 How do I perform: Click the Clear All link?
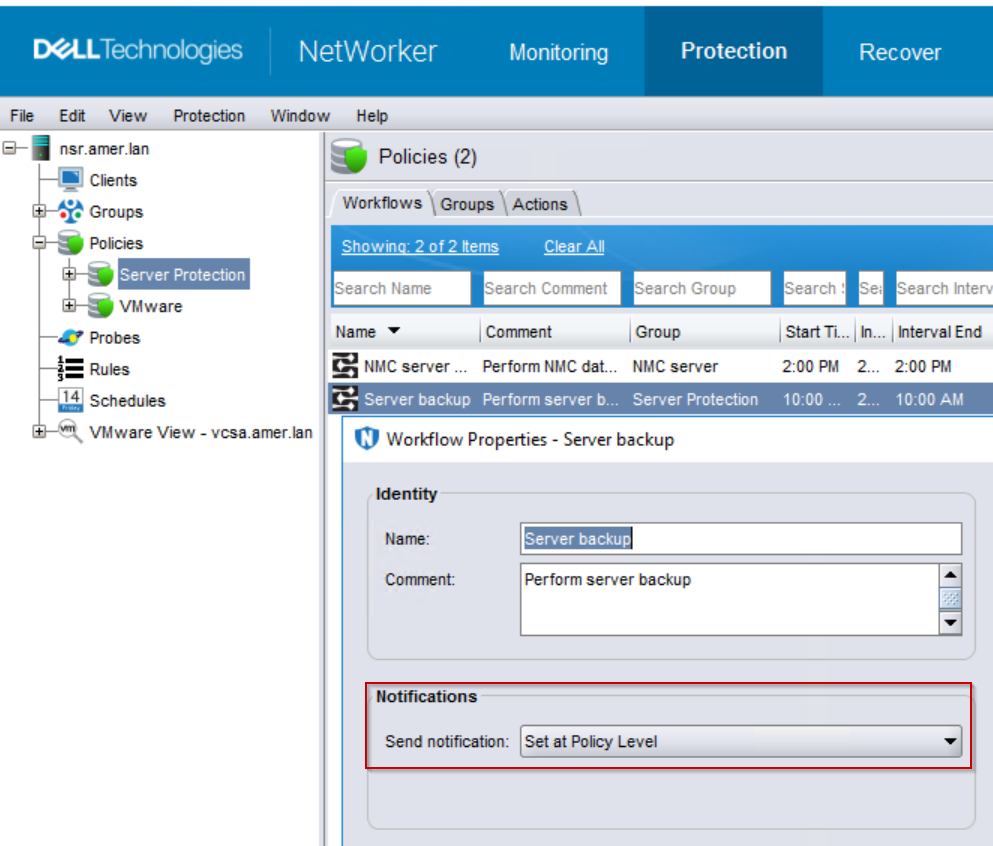(x=573, y=246)
